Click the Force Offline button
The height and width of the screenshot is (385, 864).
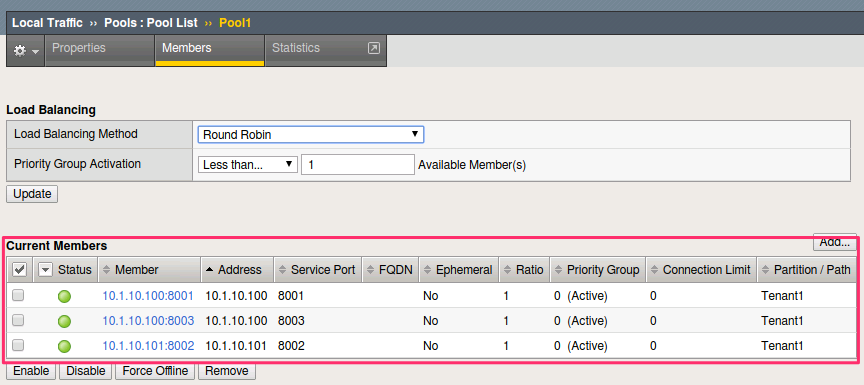[155, 371]
